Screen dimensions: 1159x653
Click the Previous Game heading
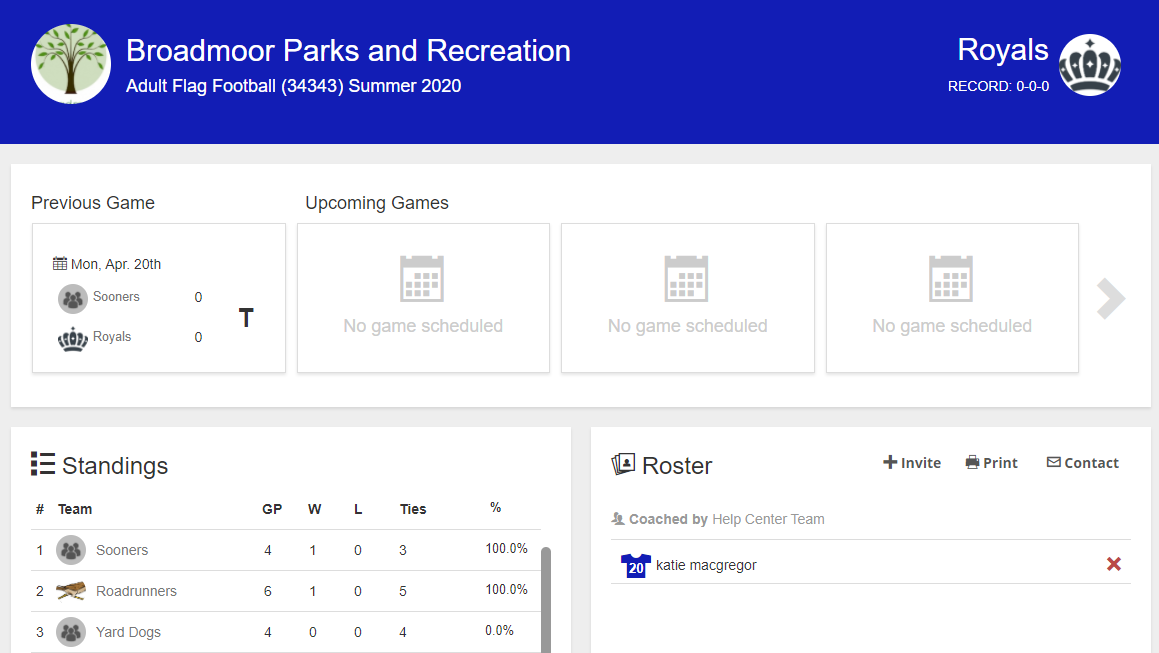93,203
